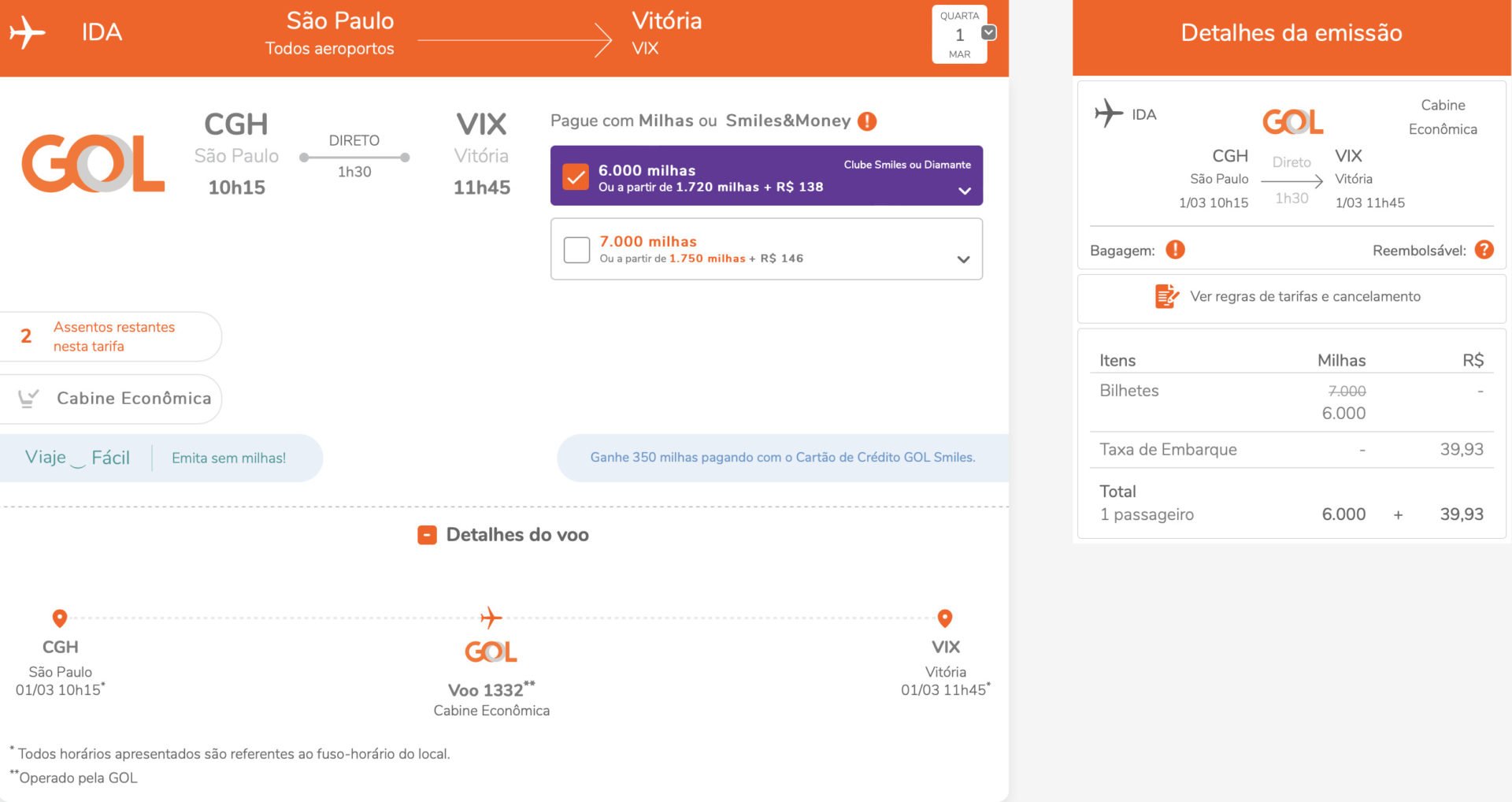Viewport: 1512px width, 802px height.
Task: Click the airplane icon beside IDA header
Action: [x=27, y=33]
